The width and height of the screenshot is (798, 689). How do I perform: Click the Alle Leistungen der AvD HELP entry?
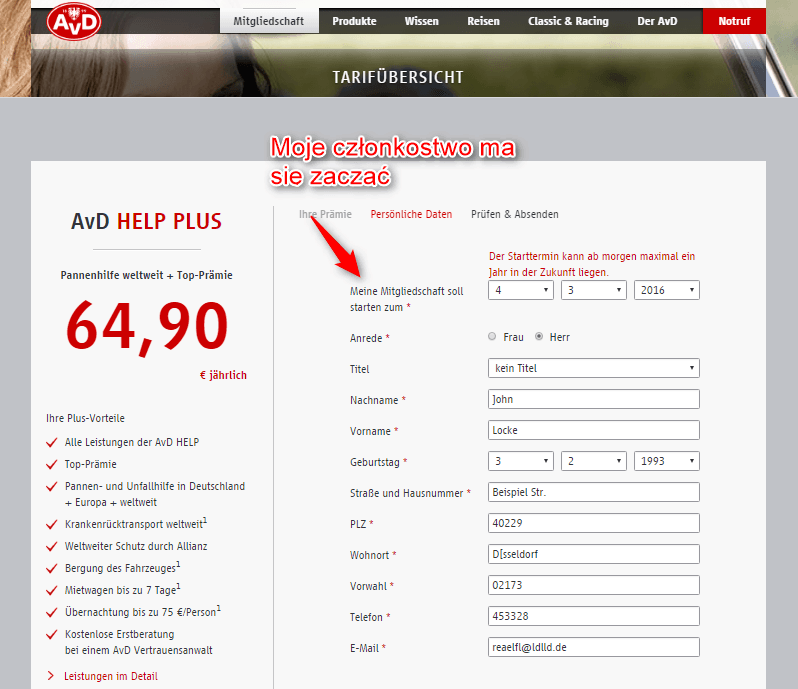[132, 442]
